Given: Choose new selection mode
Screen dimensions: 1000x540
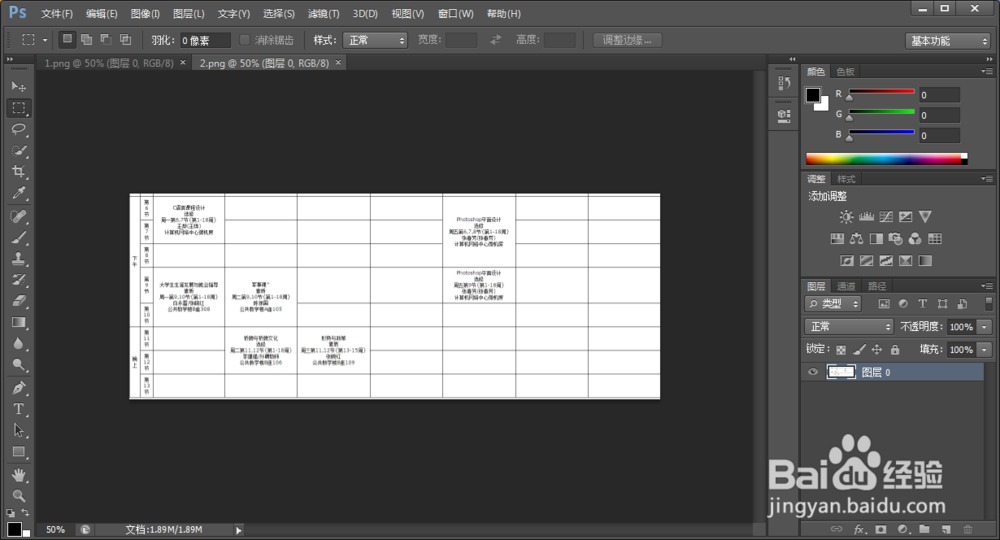Looking at the screenshot, I should click(x=67, y=40).
